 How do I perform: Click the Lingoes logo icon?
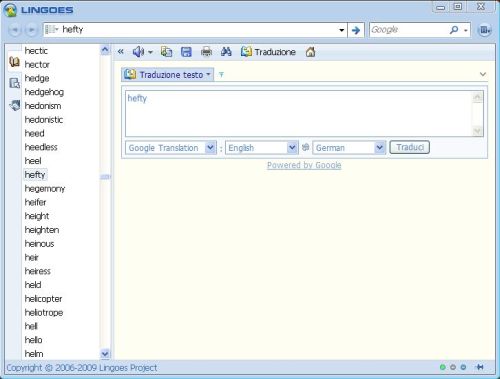(x=10, y=10)
